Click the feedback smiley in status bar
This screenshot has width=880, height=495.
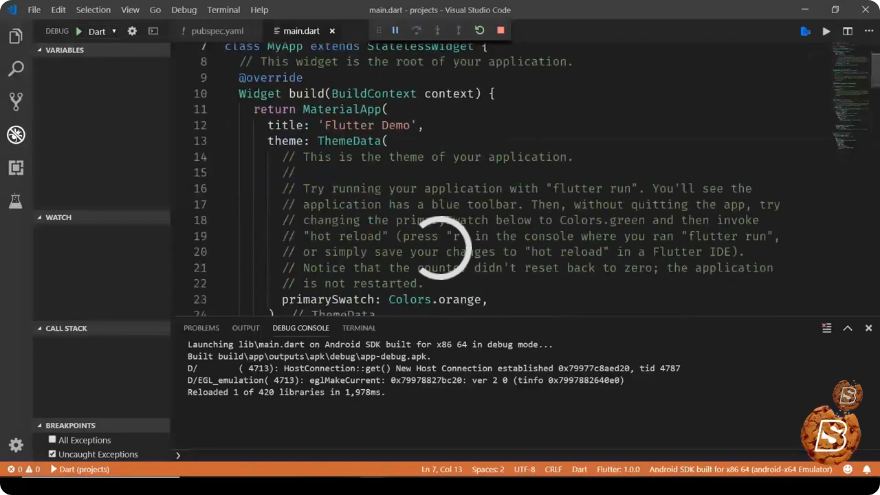847,469
